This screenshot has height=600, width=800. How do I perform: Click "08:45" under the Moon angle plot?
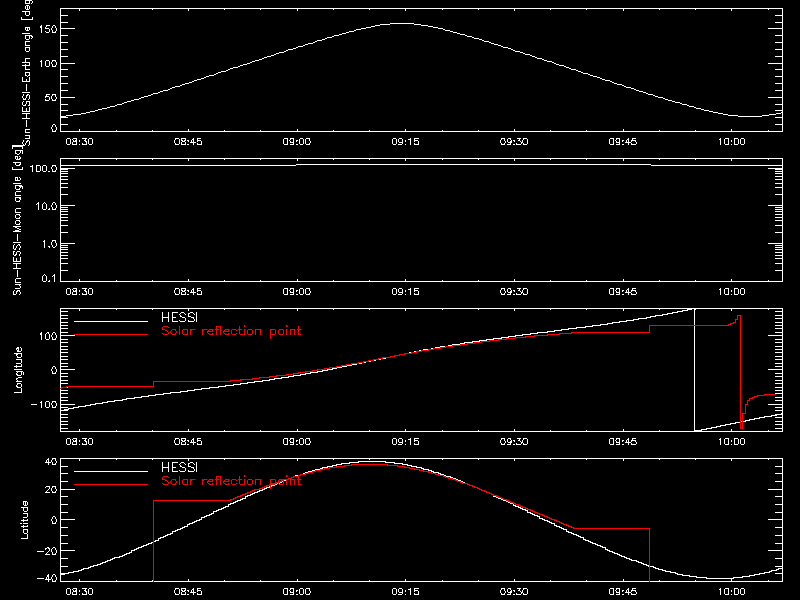(188, 292)
